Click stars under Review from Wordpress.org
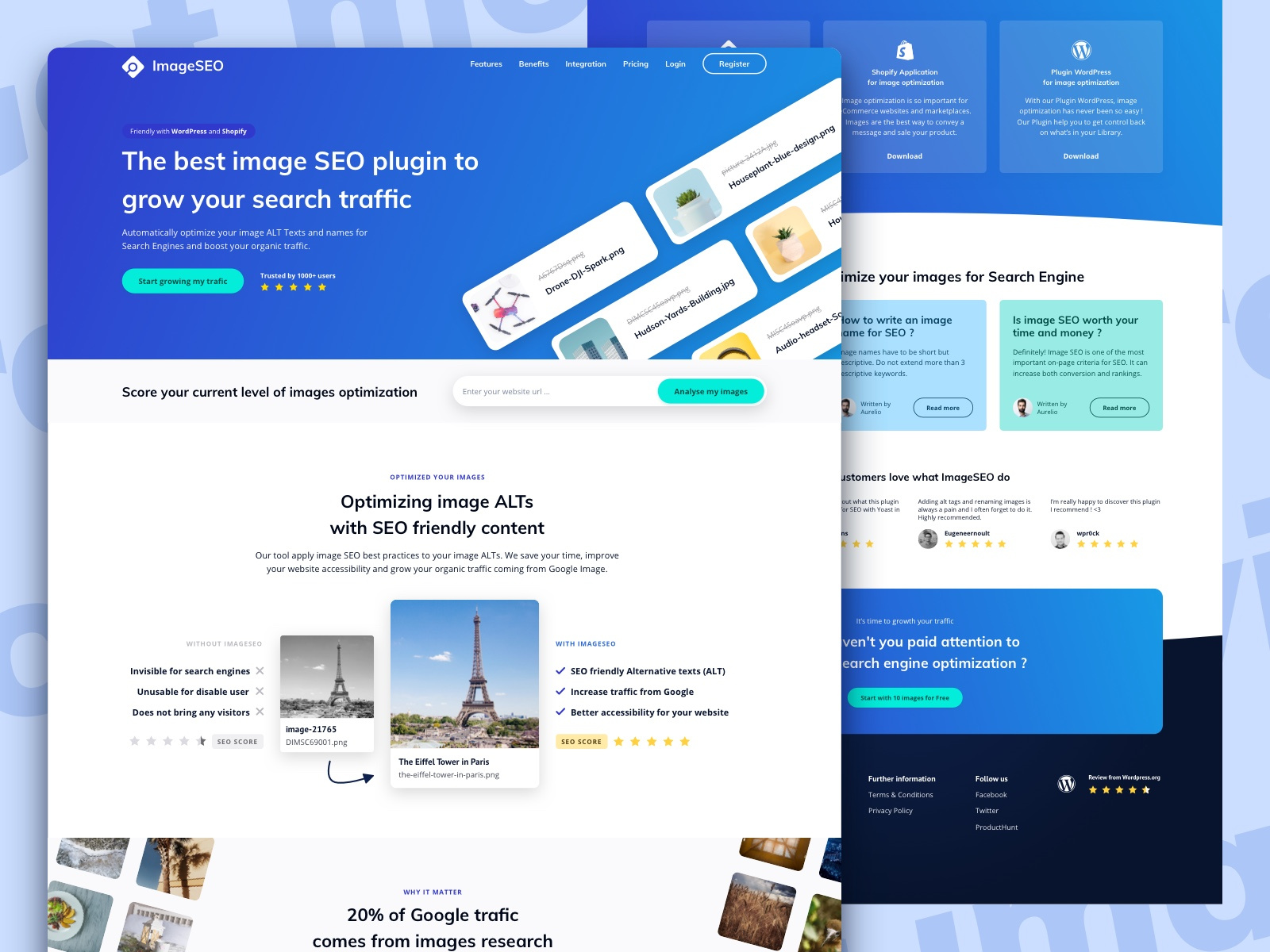Viewport: 1270px width, 952px height. pyautogui.click(x=1120, y=790)
